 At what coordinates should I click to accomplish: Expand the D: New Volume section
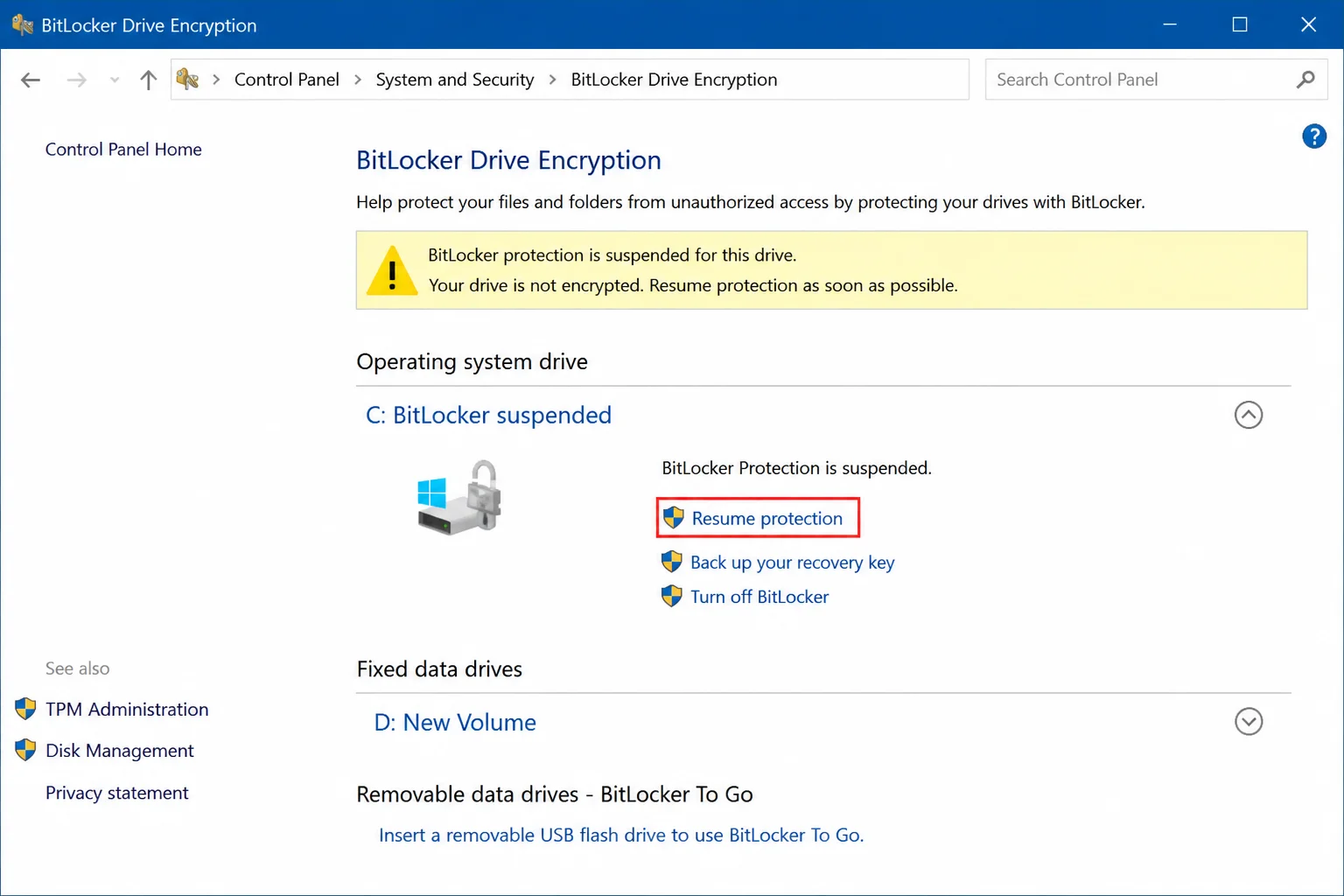[1249, 722]
